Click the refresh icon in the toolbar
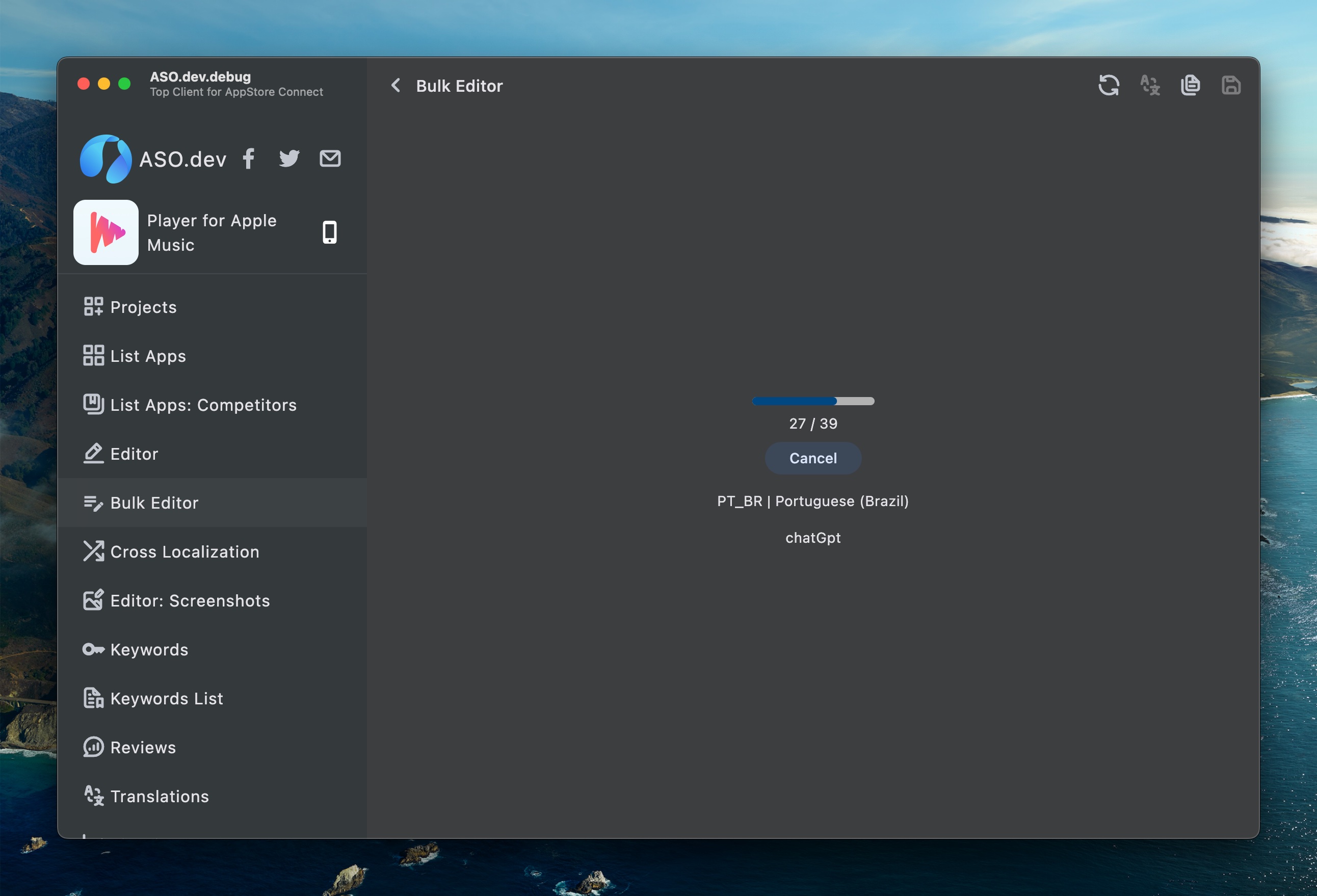 [1109, 85]
